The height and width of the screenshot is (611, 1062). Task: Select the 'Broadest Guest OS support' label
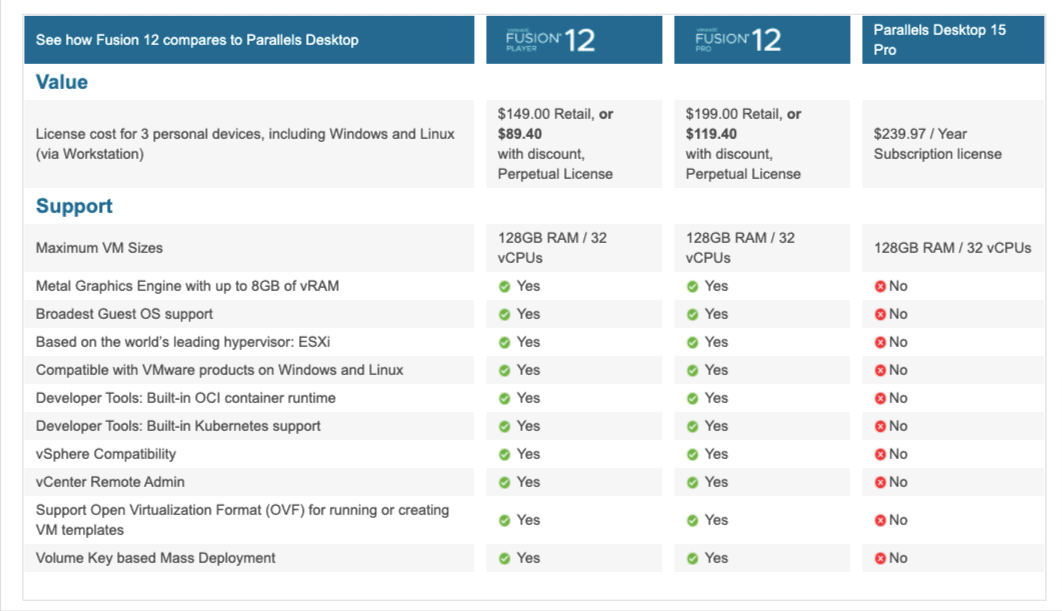point(124,314)
